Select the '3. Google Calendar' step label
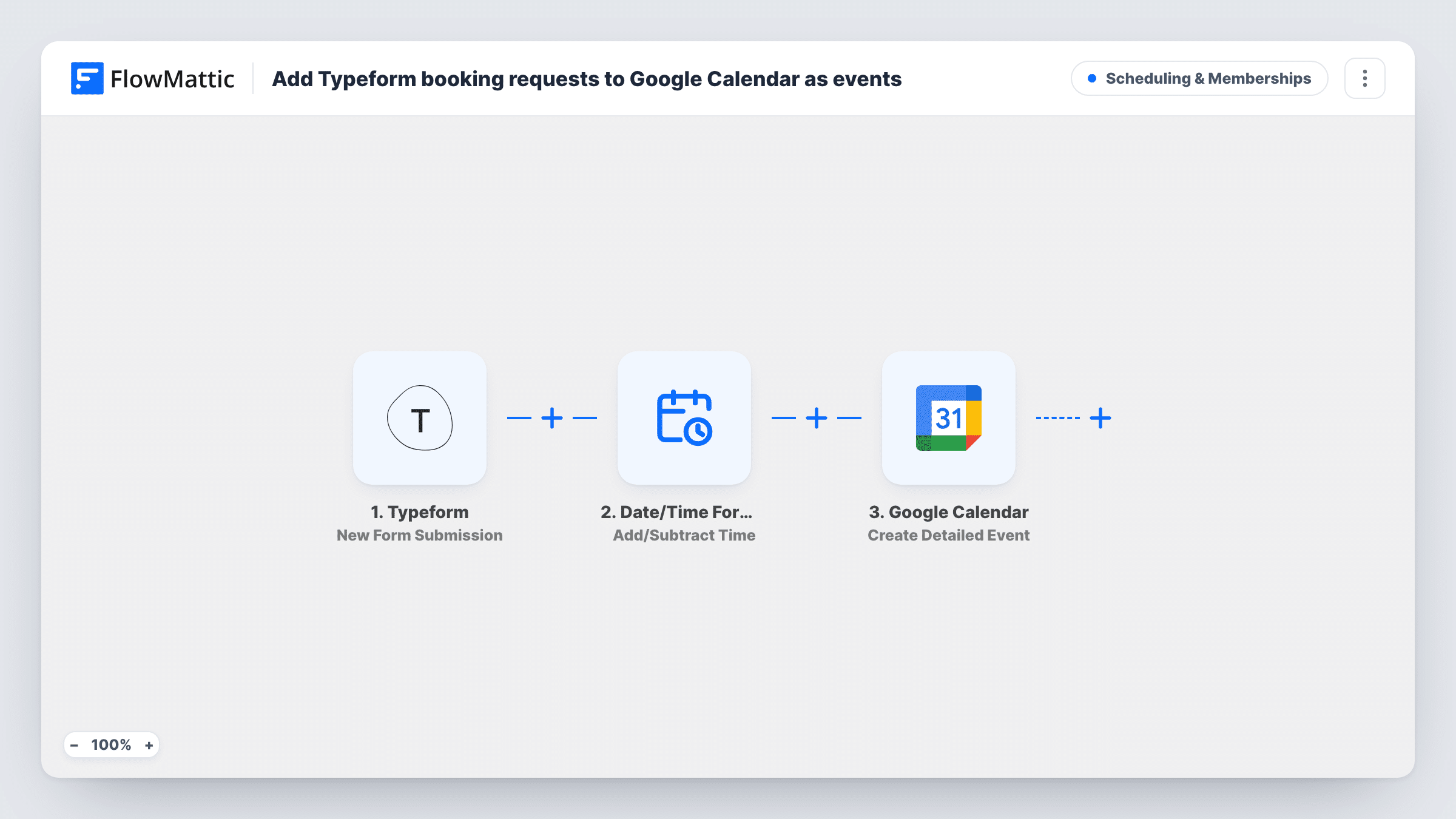1456x819 pixels. pos(949,512)
